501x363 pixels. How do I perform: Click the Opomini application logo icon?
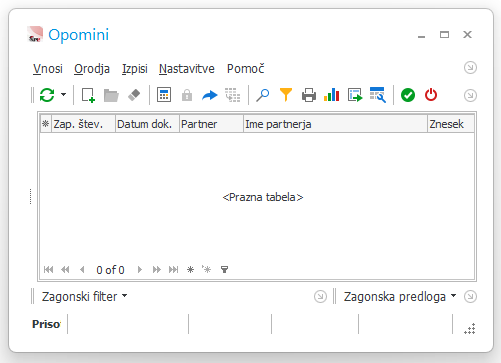(35, 34)
